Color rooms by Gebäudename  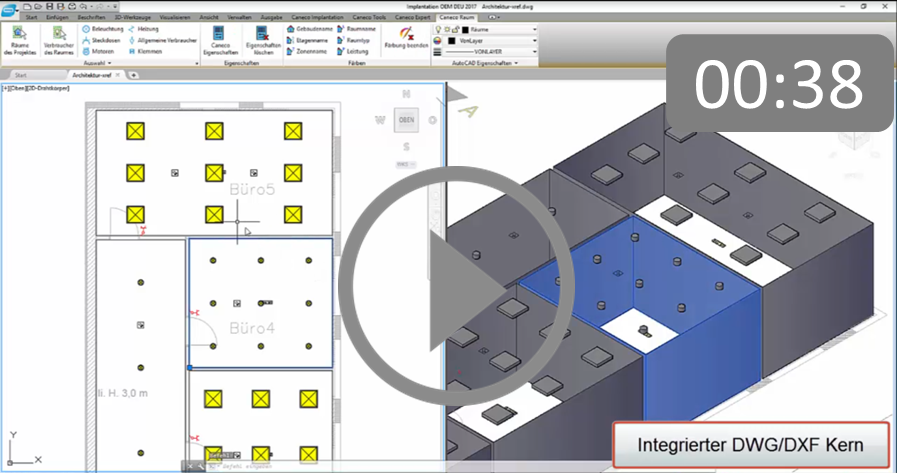pyautogui.click(x=312, y=29)
